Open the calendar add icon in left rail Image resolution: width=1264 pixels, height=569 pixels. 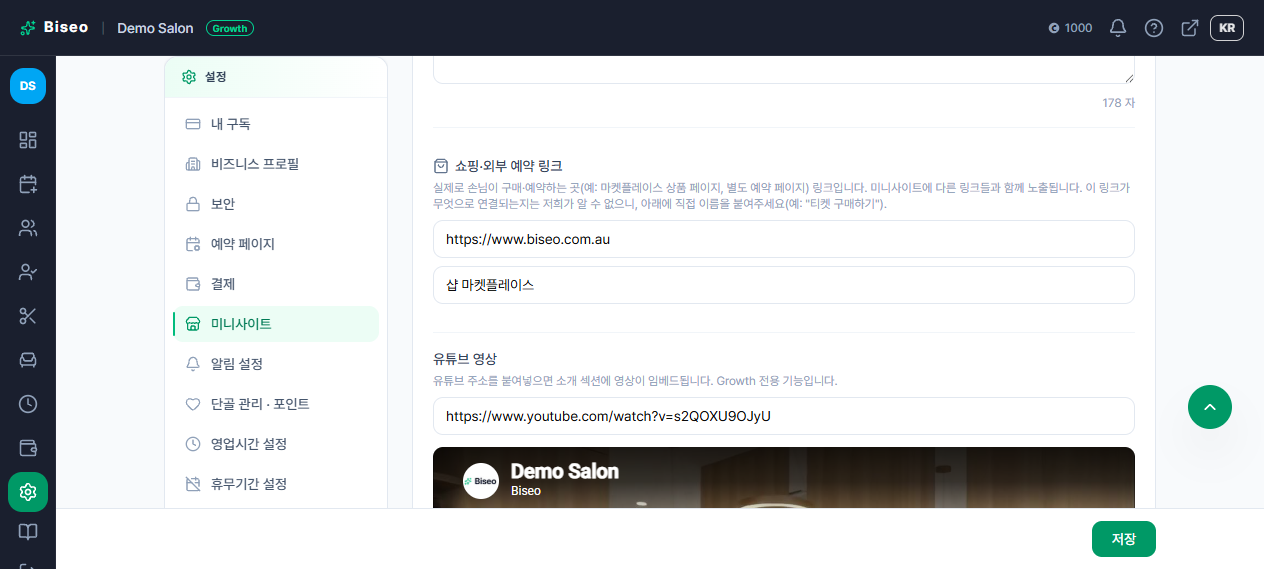tap(28, 184)
